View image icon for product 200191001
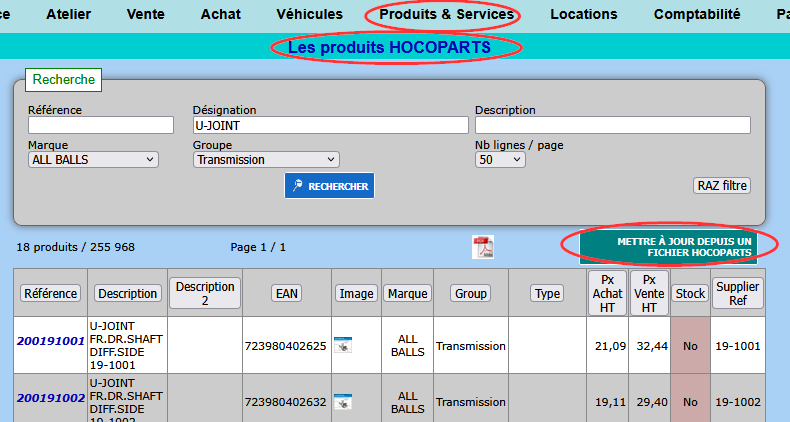The height and width of the screenshot is (422, 790). click(x=343, y=345)
